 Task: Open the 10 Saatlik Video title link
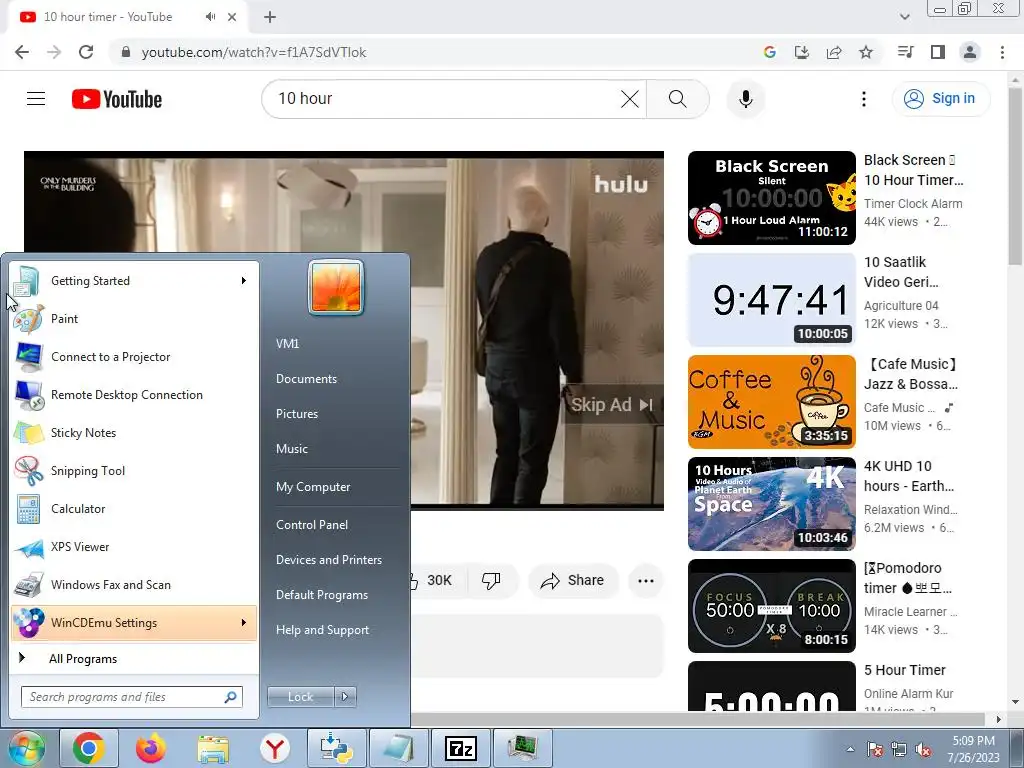(x=901, y=272)
